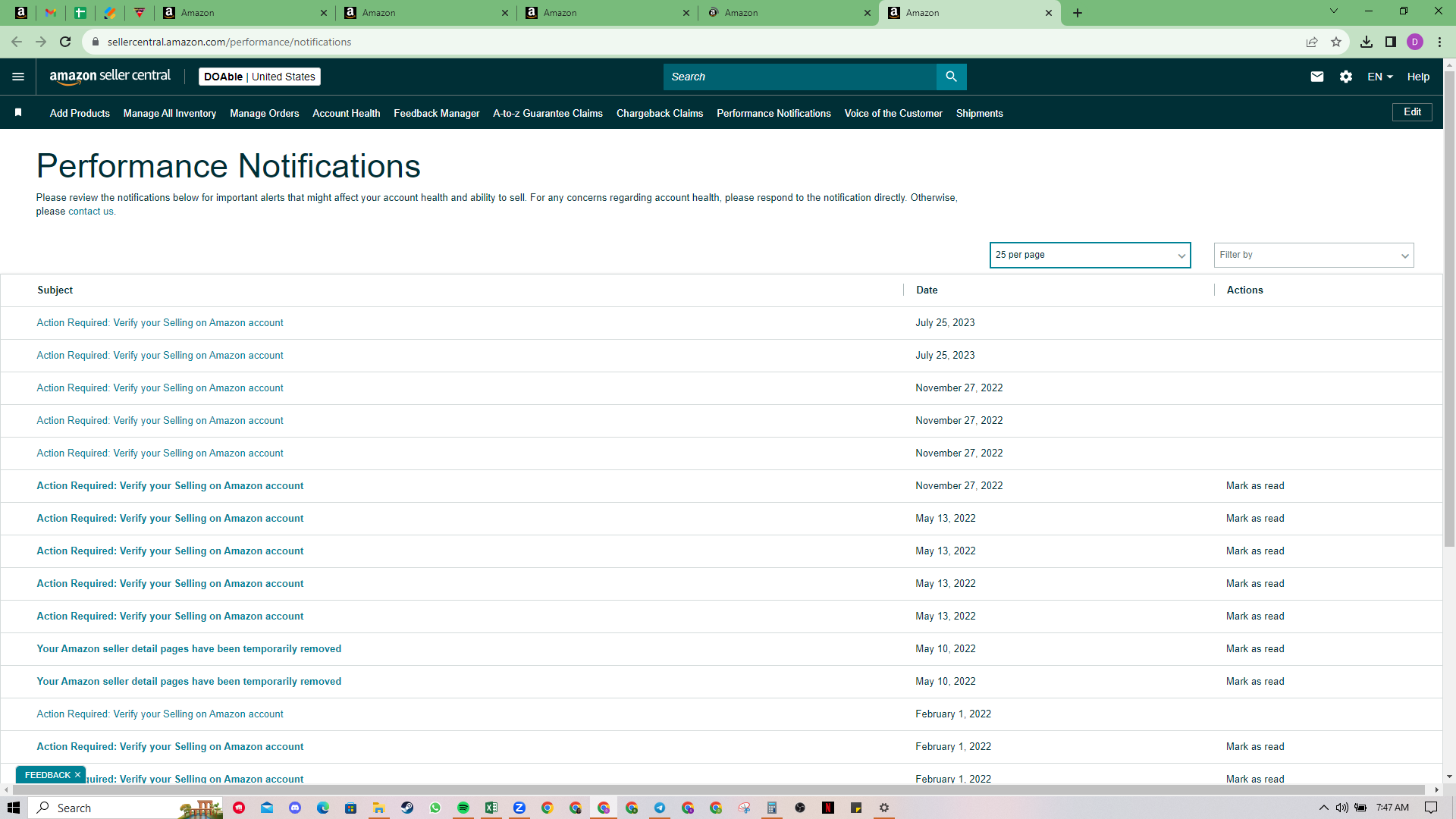This screenshot has height=819, width=1456.
Task: Open the unread November 27, 2022 notification
Action: (170, 486)
